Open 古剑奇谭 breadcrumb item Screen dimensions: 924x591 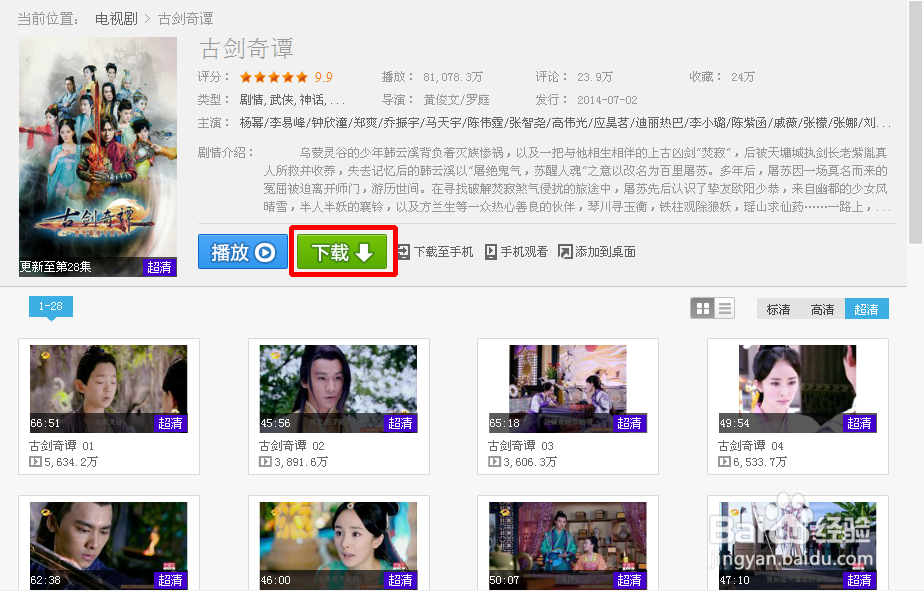point(186,19)
